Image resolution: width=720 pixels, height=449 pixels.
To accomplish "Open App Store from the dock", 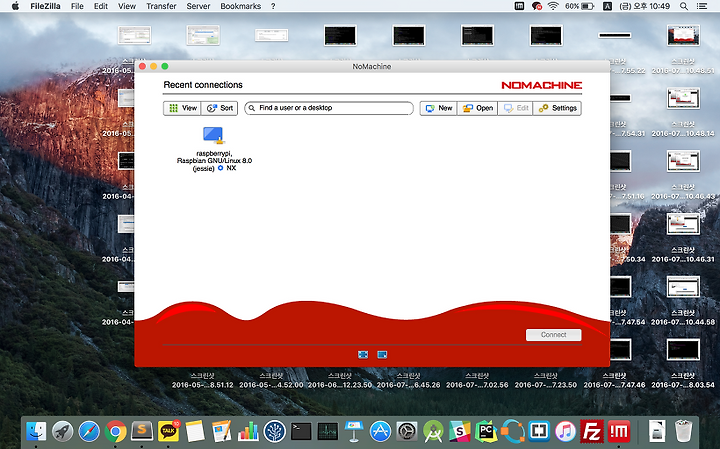I will [381, 432].
